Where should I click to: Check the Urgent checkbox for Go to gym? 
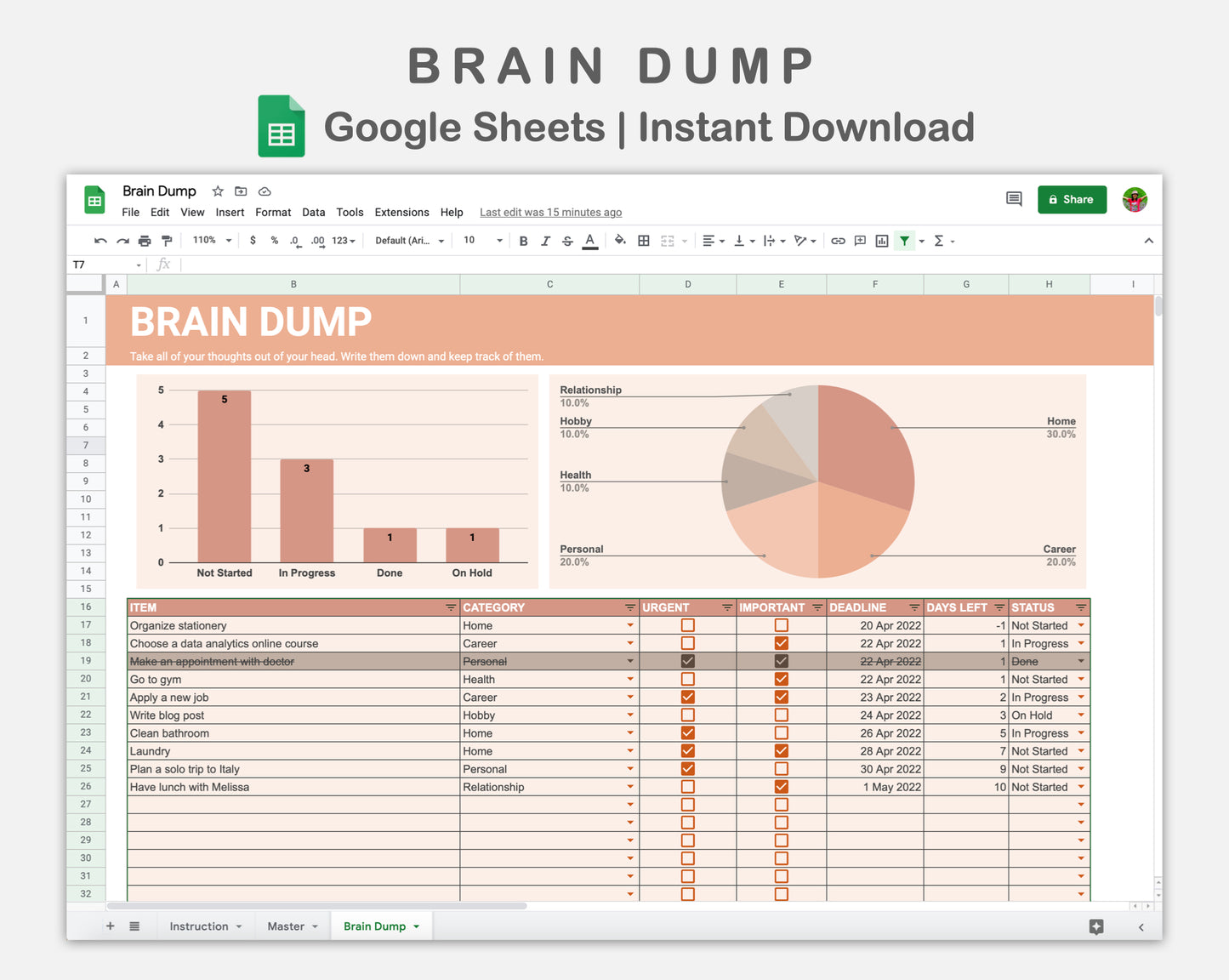[687, 679]
